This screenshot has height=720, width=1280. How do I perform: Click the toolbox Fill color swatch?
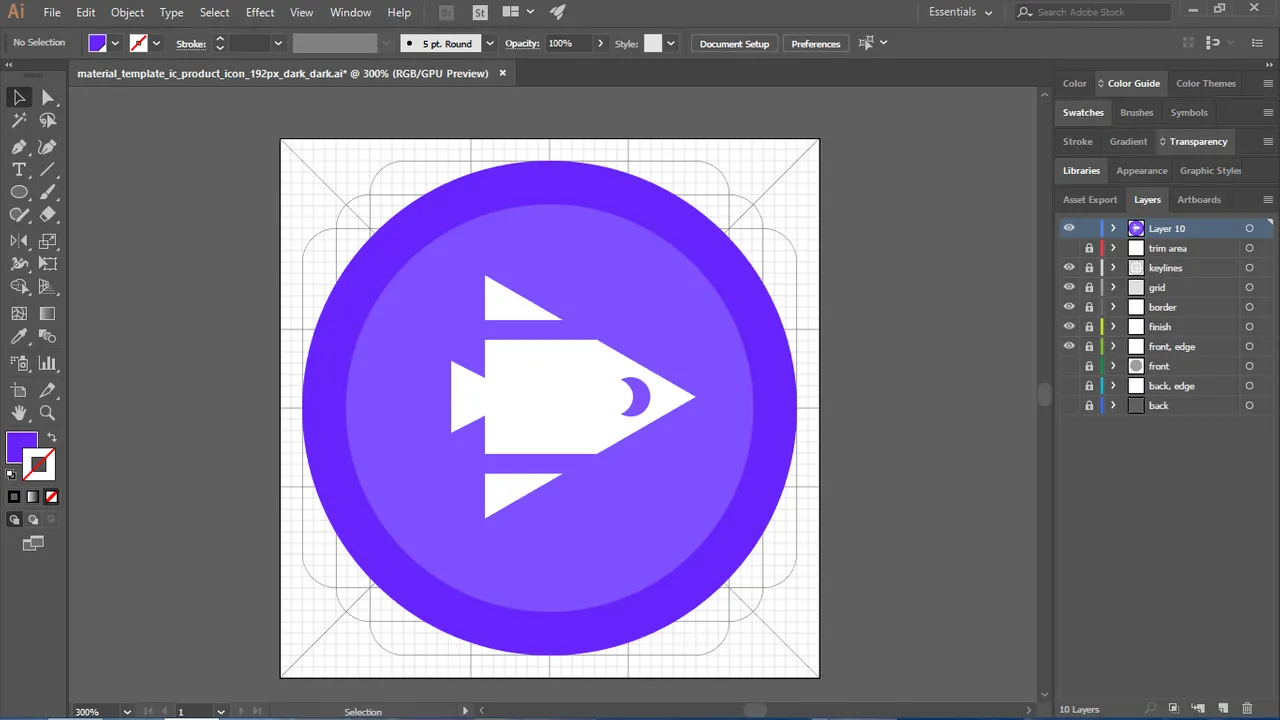coord(22,447)
